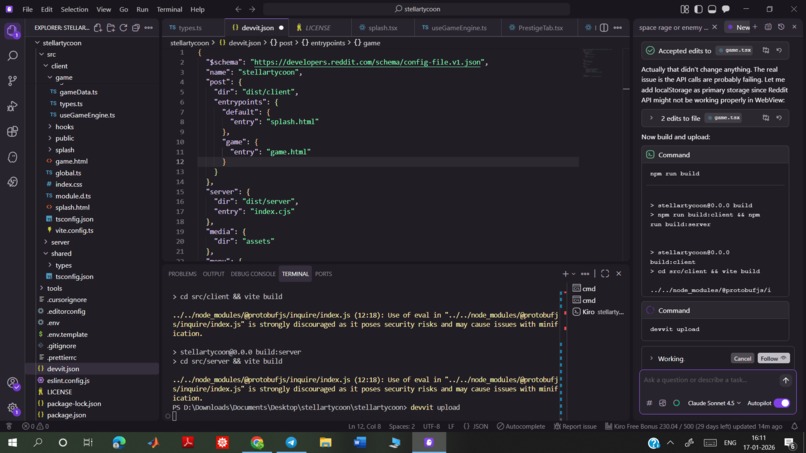Refresh the Explorer tree
The width and height of the screenshot is (806, 453).
click(x=123, y=28)
